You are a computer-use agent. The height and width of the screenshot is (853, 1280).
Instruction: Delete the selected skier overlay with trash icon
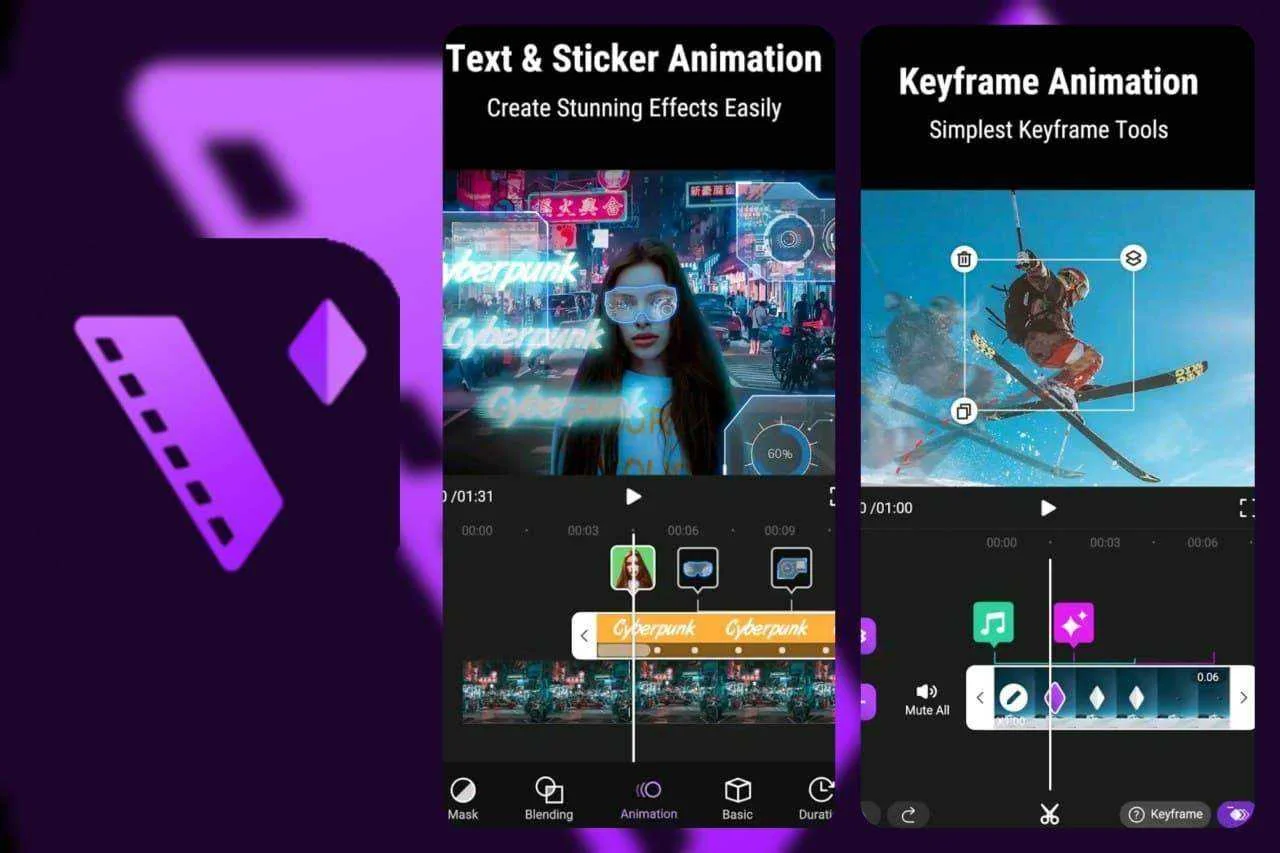[964, 260]
